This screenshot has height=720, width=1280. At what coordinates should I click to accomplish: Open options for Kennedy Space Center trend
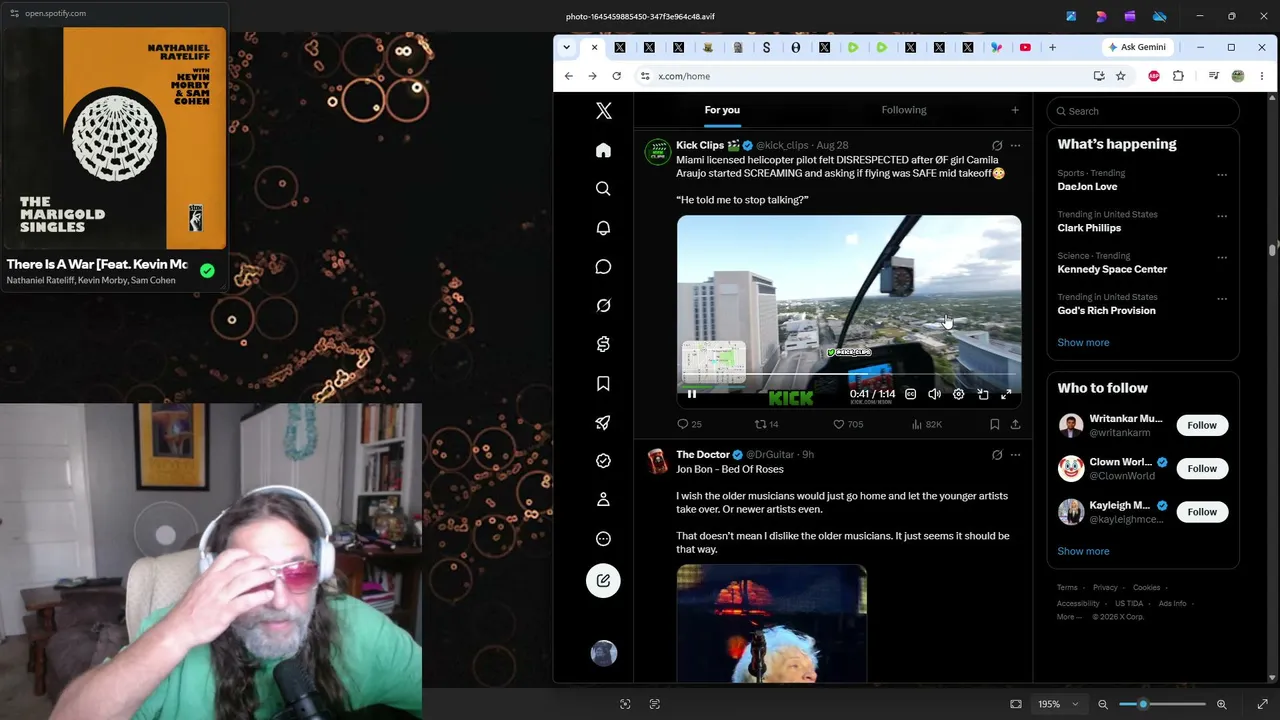pyautogui.click(x=1222, y=257)
